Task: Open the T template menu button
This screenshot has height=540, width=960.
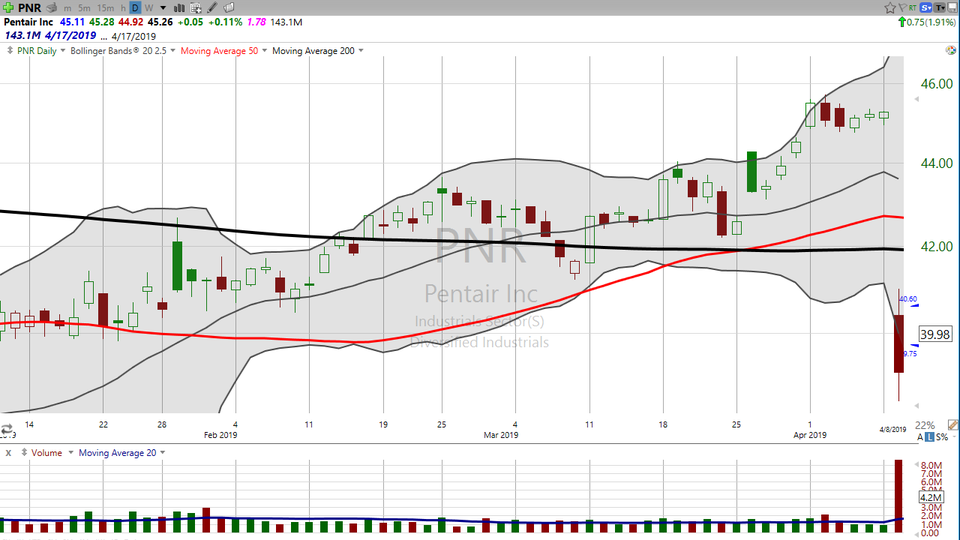Action: coord(939,7)
